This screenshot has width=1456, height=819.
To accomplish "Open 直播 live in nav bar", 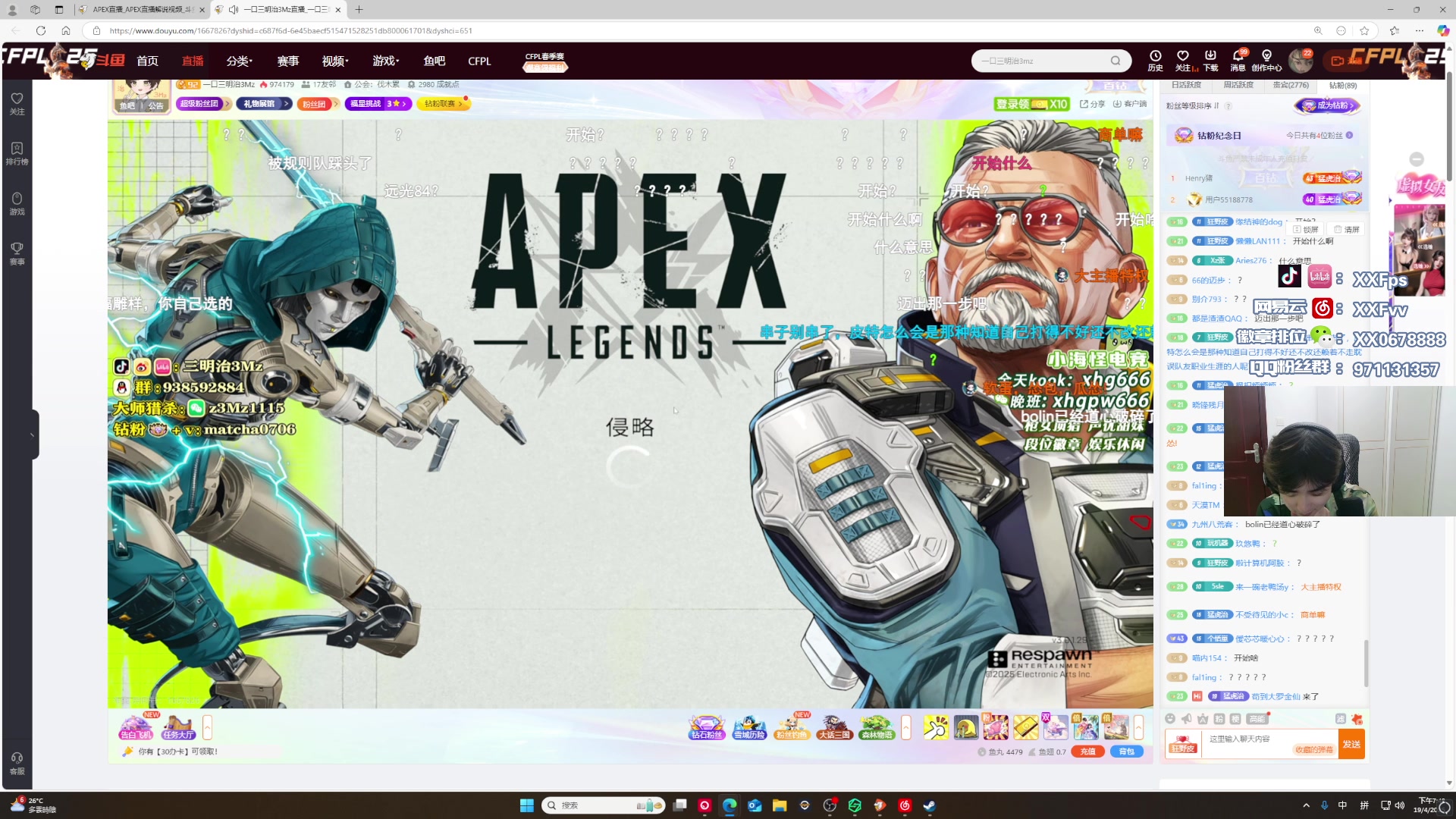I will 193,61.
